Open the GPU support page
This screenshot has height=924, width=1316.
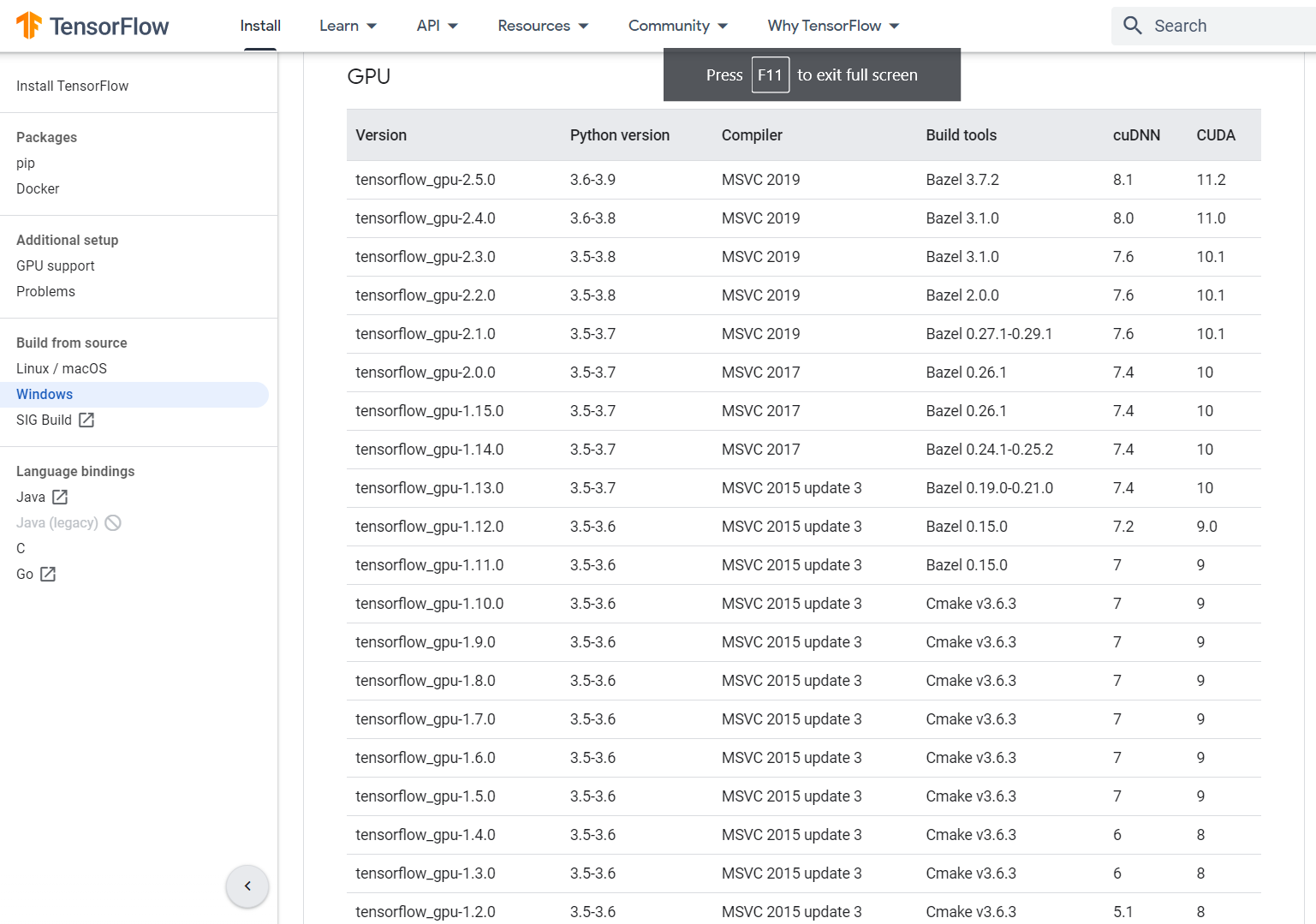[x=56, y=265]
